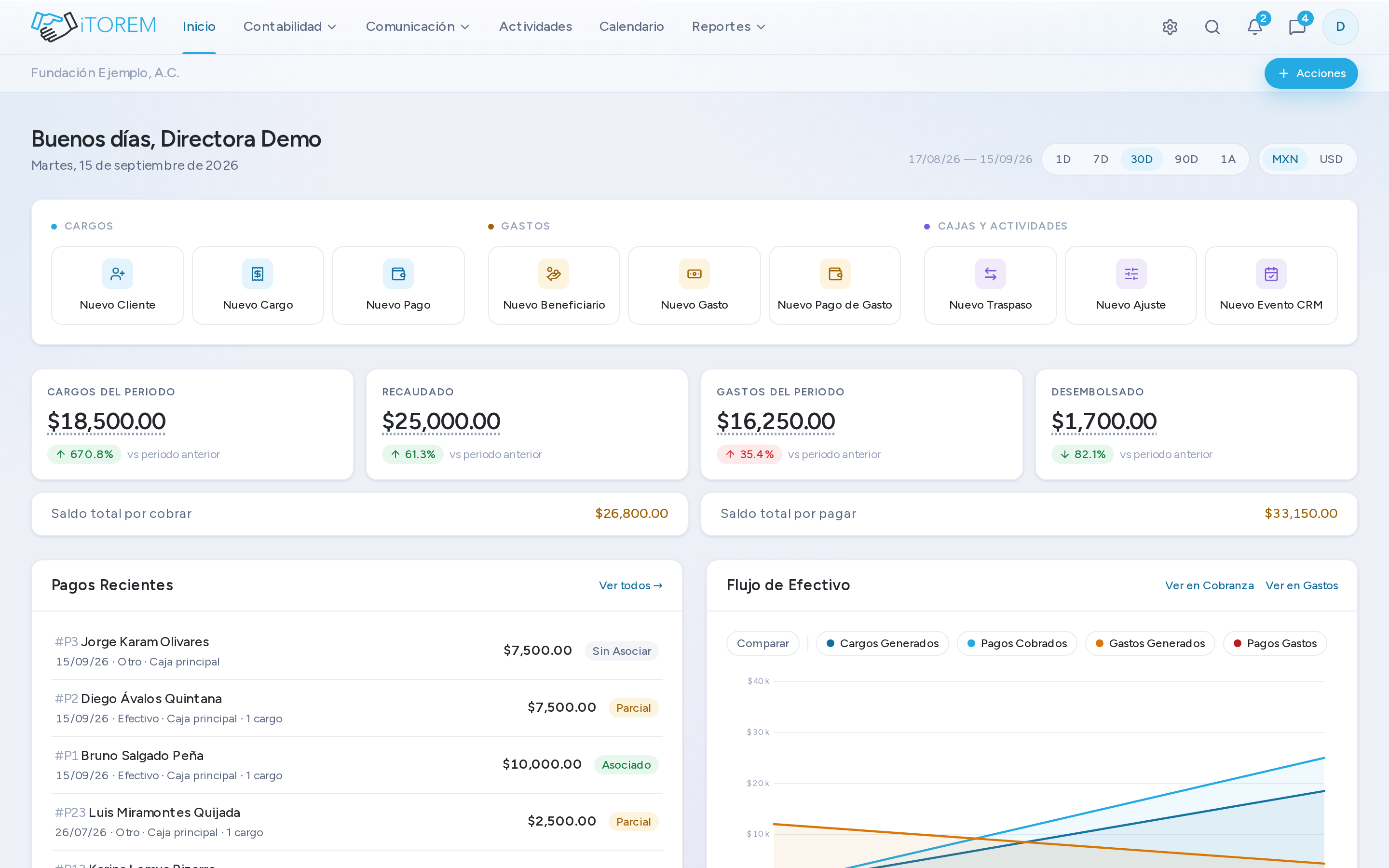Expand the Comunicación dropdown menu
The height and width of the screenshot is (868, 1389).
(418, 27)
